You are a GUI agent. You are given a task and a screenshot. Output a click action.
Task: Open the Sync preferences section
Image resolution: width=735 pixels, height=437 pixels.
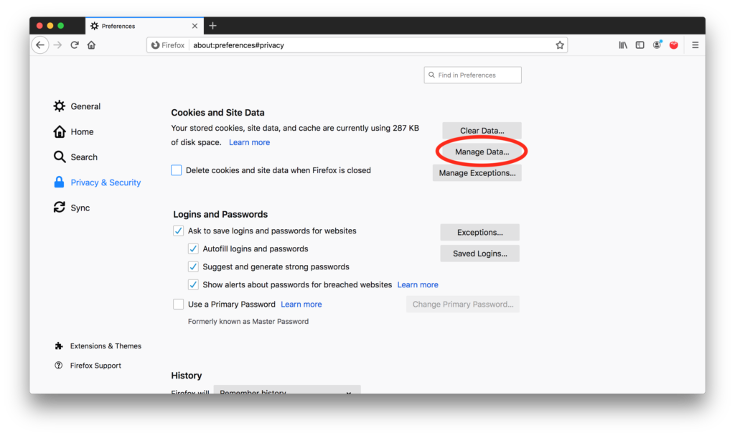tap(80, 208)
